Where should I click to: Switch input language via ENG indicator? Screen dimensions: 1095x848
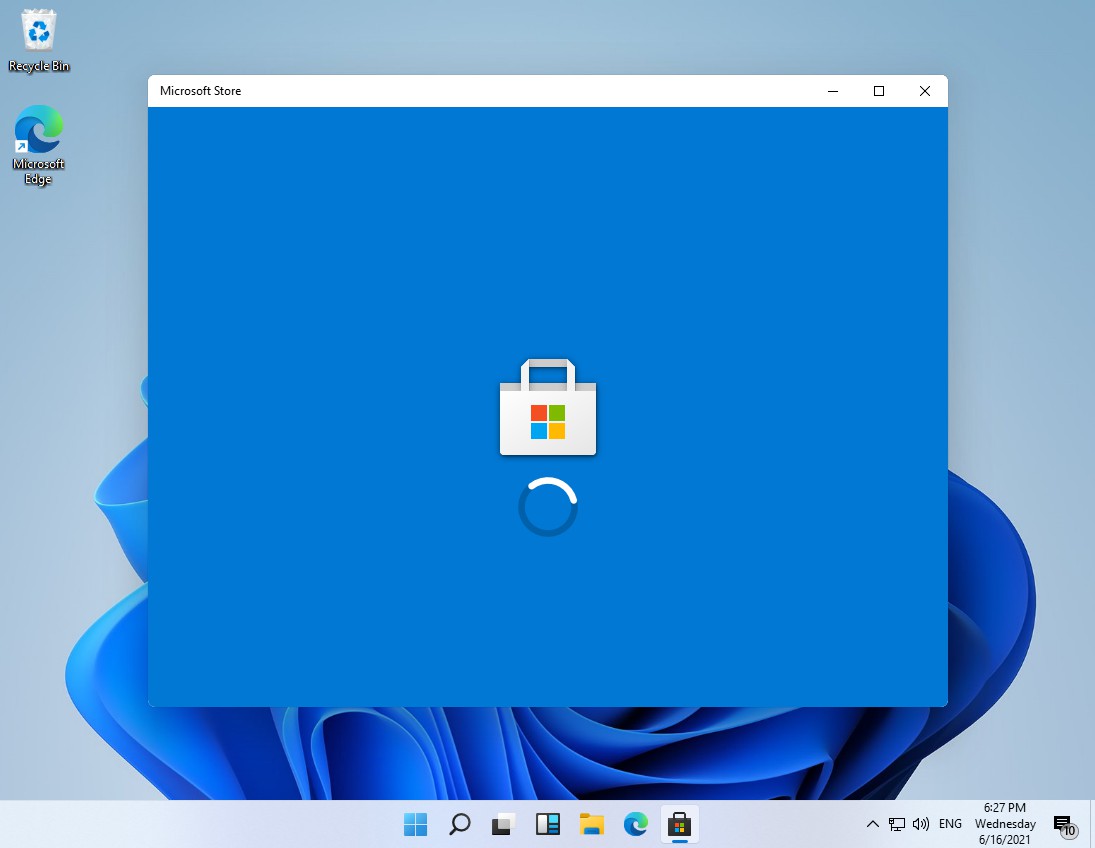pos(950,824)
